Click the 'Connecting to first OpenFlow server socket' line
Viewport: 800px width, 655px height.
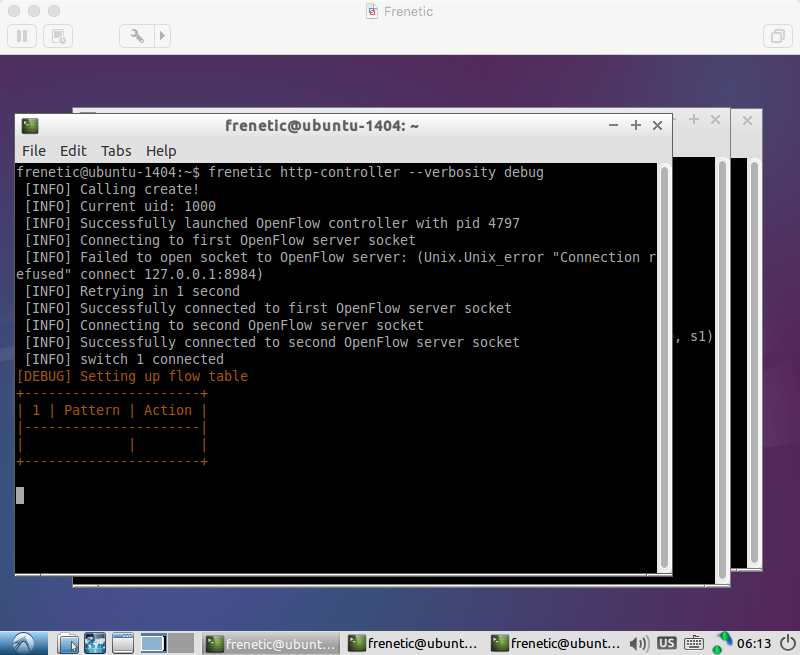(220, 240)
